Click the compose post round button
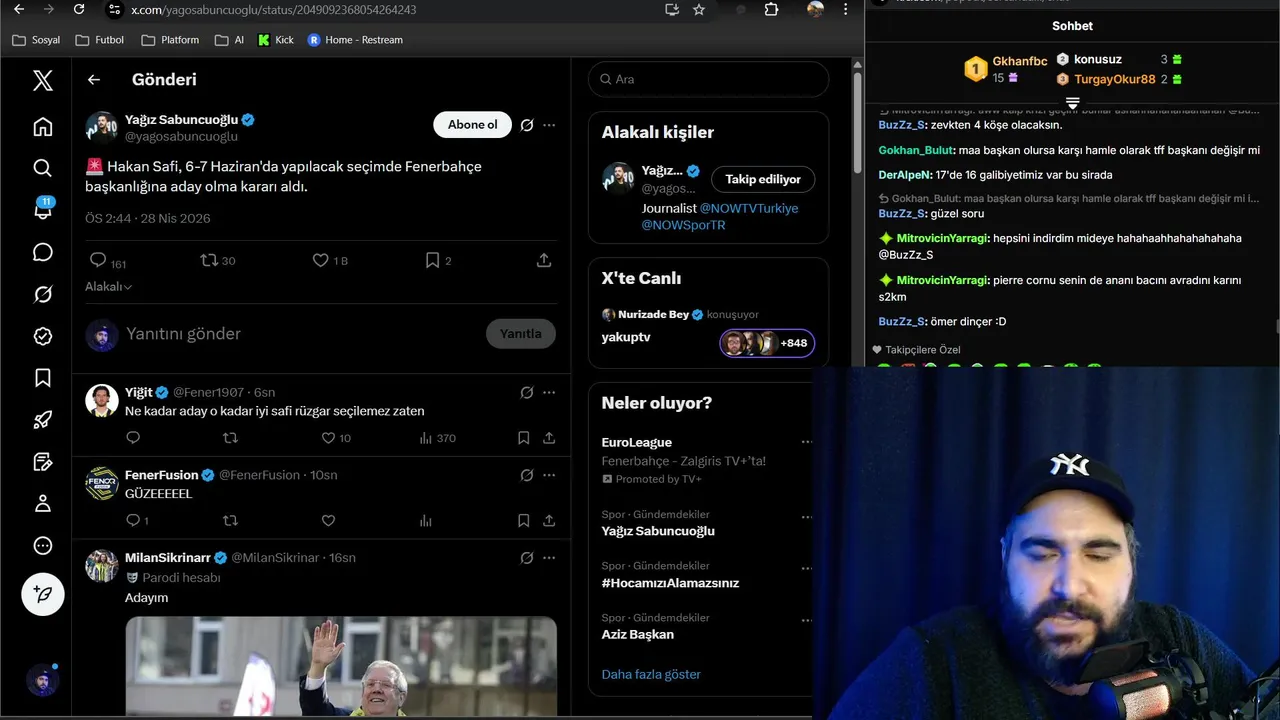 (43, 594)
